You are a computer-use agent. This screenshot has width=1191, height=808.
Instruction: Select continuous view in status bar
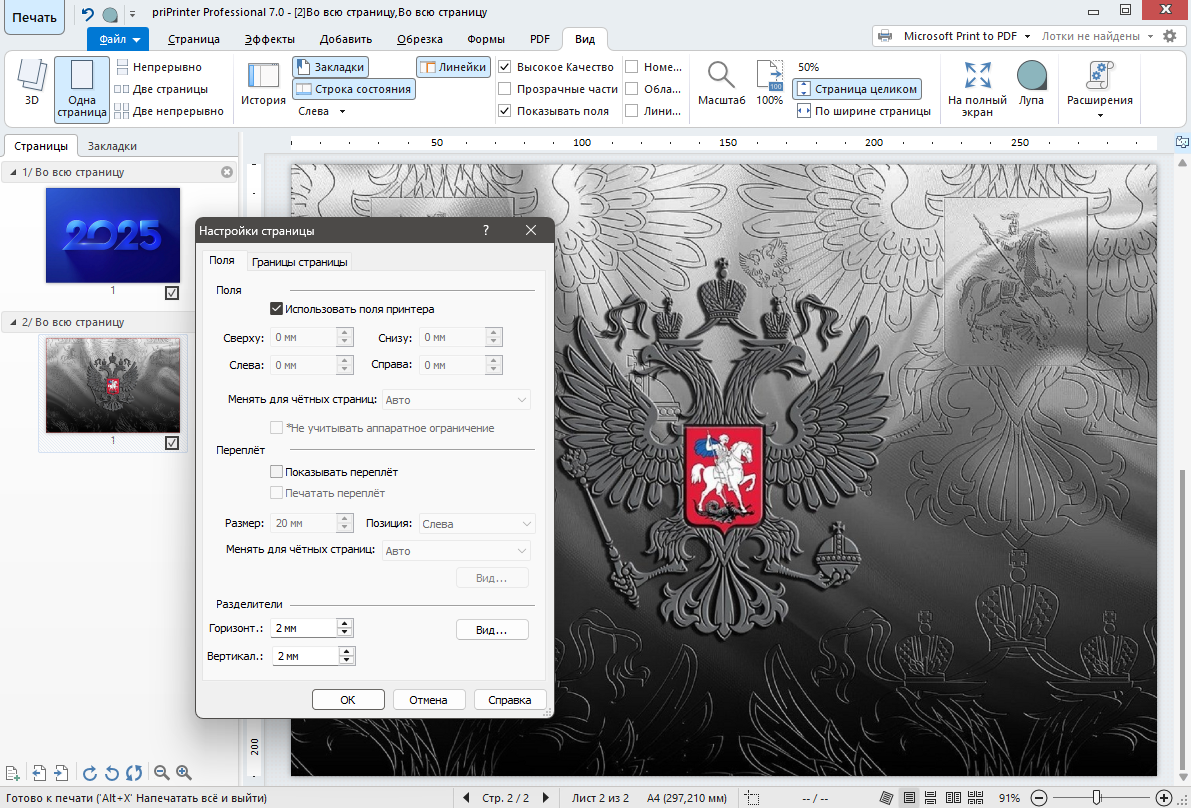[x=931, y=798]
